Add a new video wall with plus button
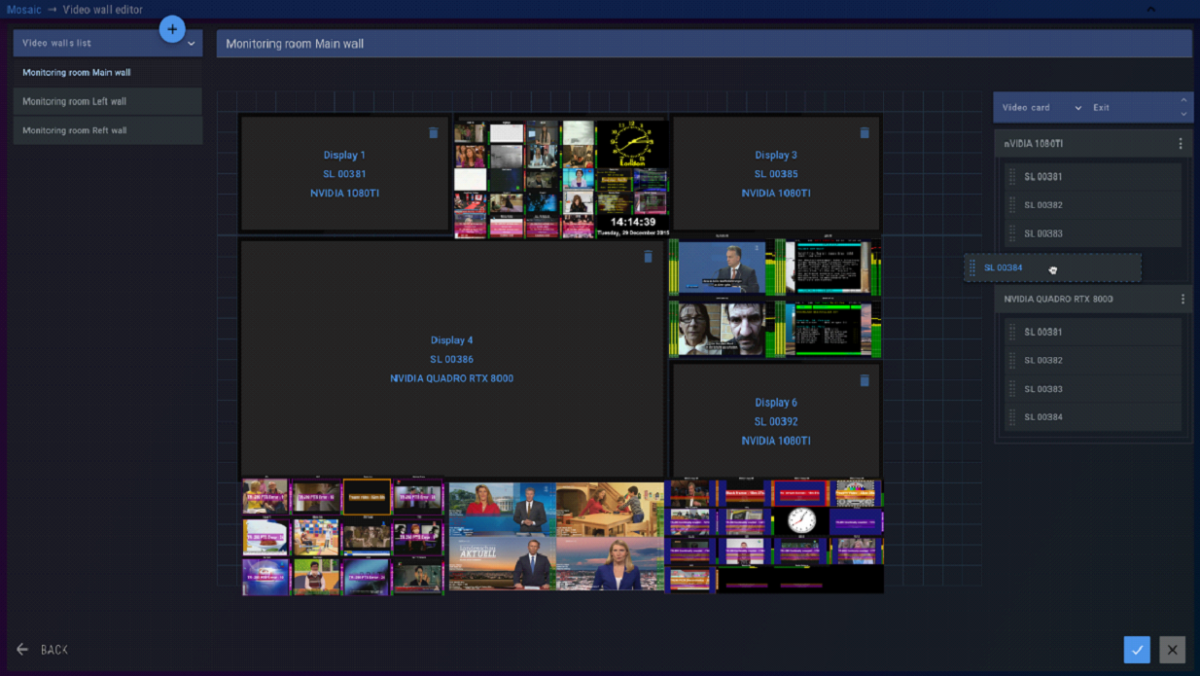Viewport: 1200px width, 676px height. 172,30
